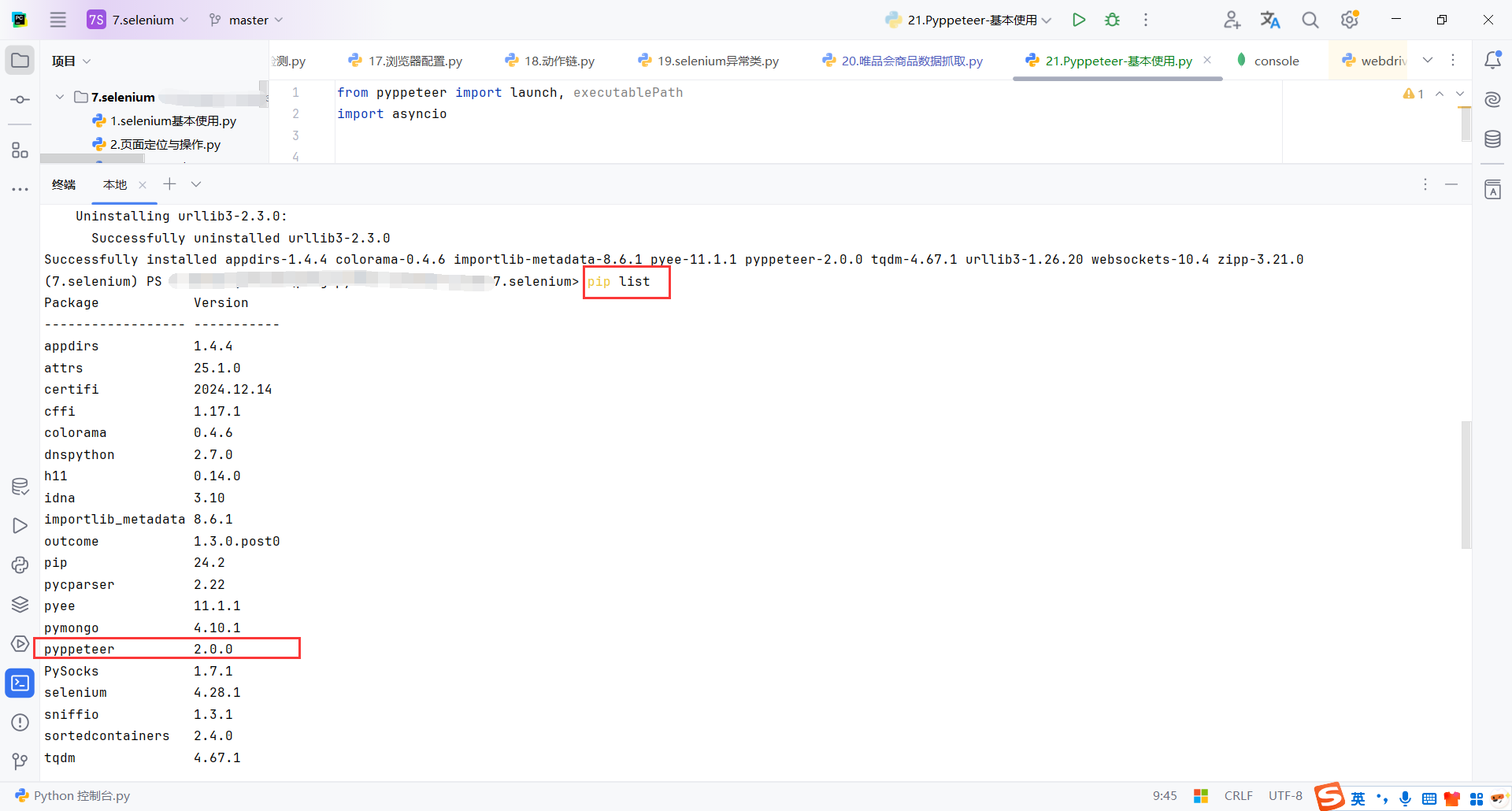Show more tool windows ellipsis
Image resolution: width=1512 pixels, height=811 pixels.
point(20,189)
